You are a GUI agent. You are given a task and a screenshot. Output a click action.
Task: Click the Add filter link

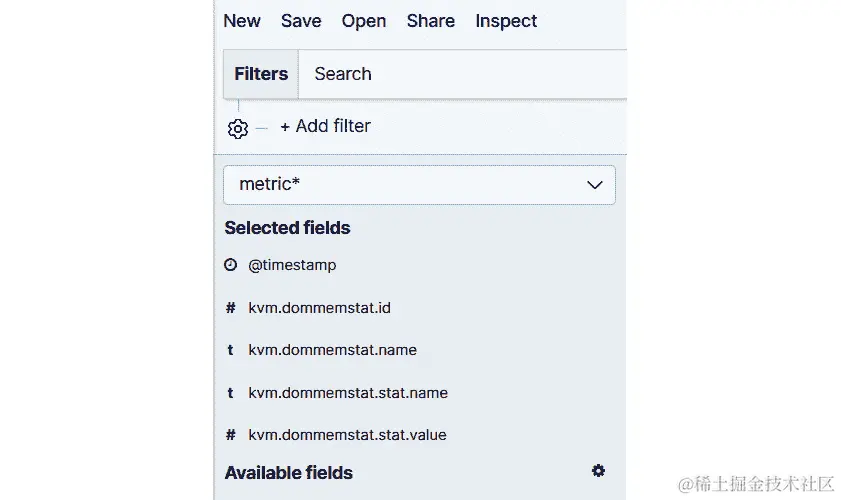click(325, 126)
